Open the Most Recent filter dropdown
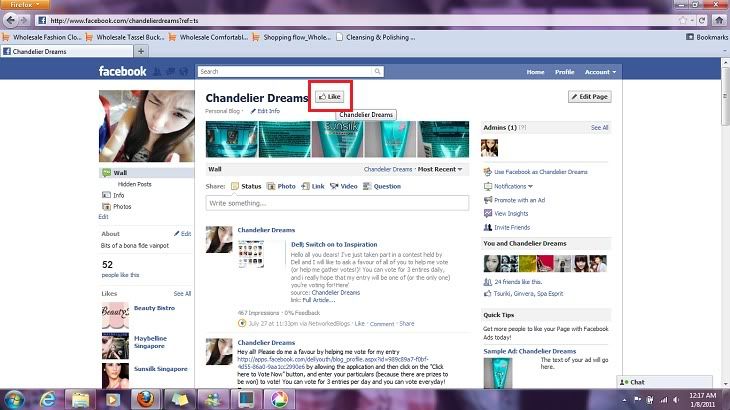 [x=440, y=169]
